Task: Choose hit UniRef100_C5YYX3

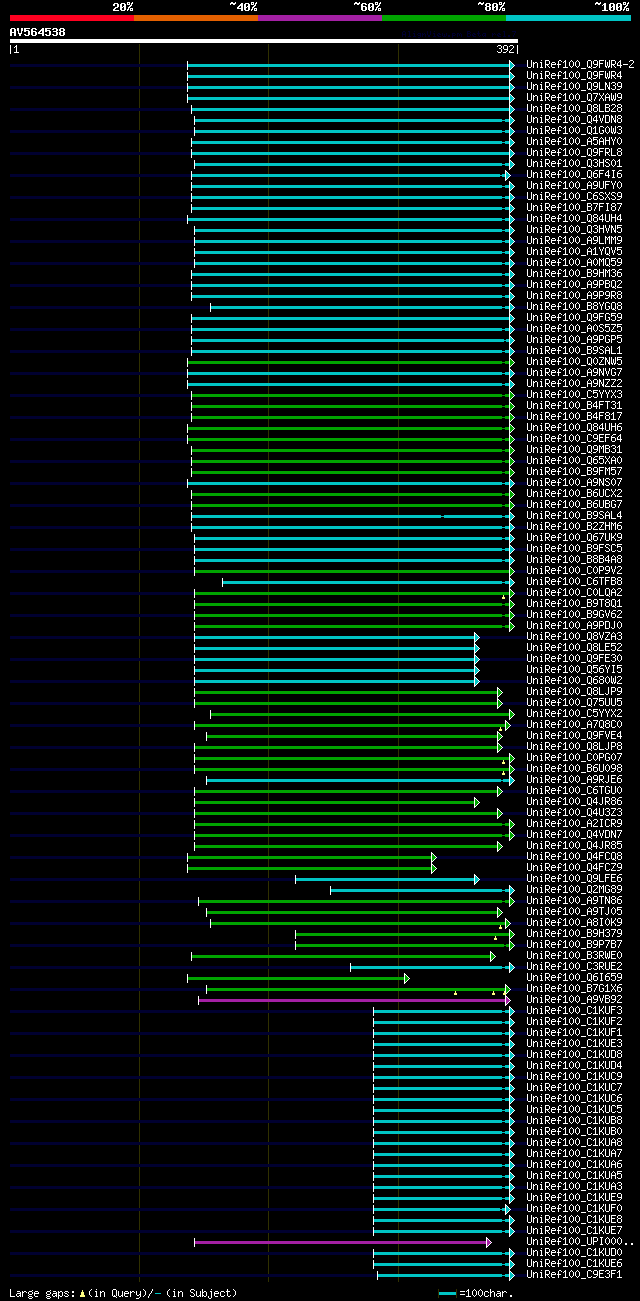Action: coord(574,394)
